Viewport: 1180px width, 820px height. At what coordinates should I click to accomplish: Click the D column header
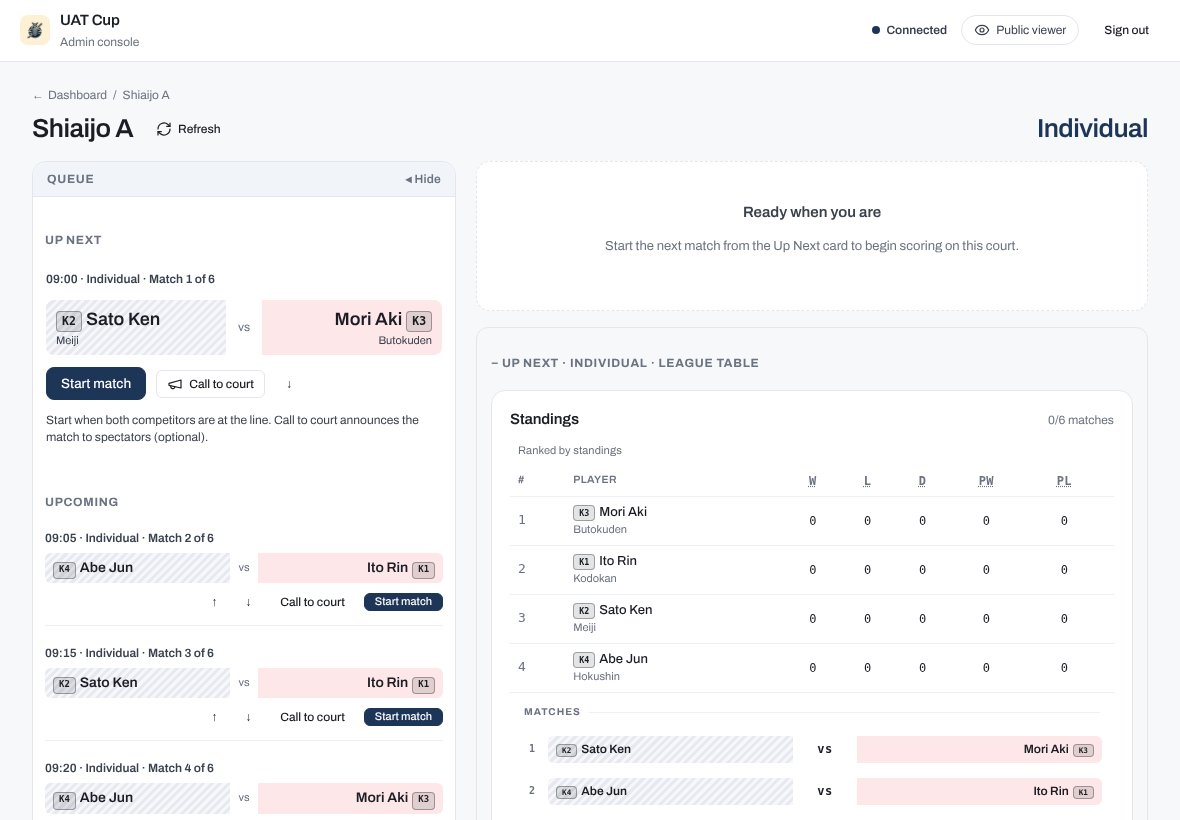922,481
